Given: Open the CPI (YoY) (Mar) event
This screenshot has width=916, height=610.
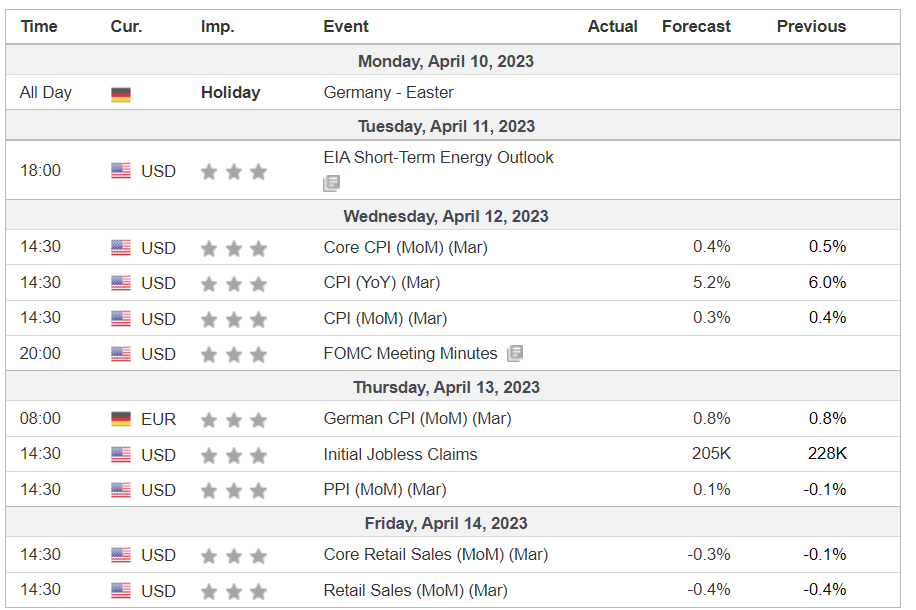Looking at the screenshot, I should 381,282.
